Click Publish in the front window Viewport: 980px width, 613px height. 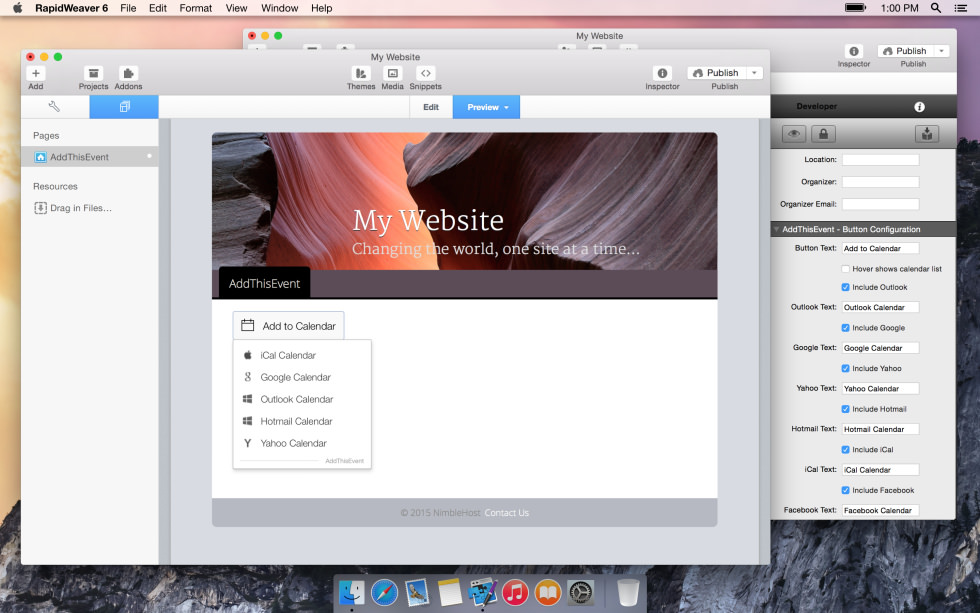point(716,73)
